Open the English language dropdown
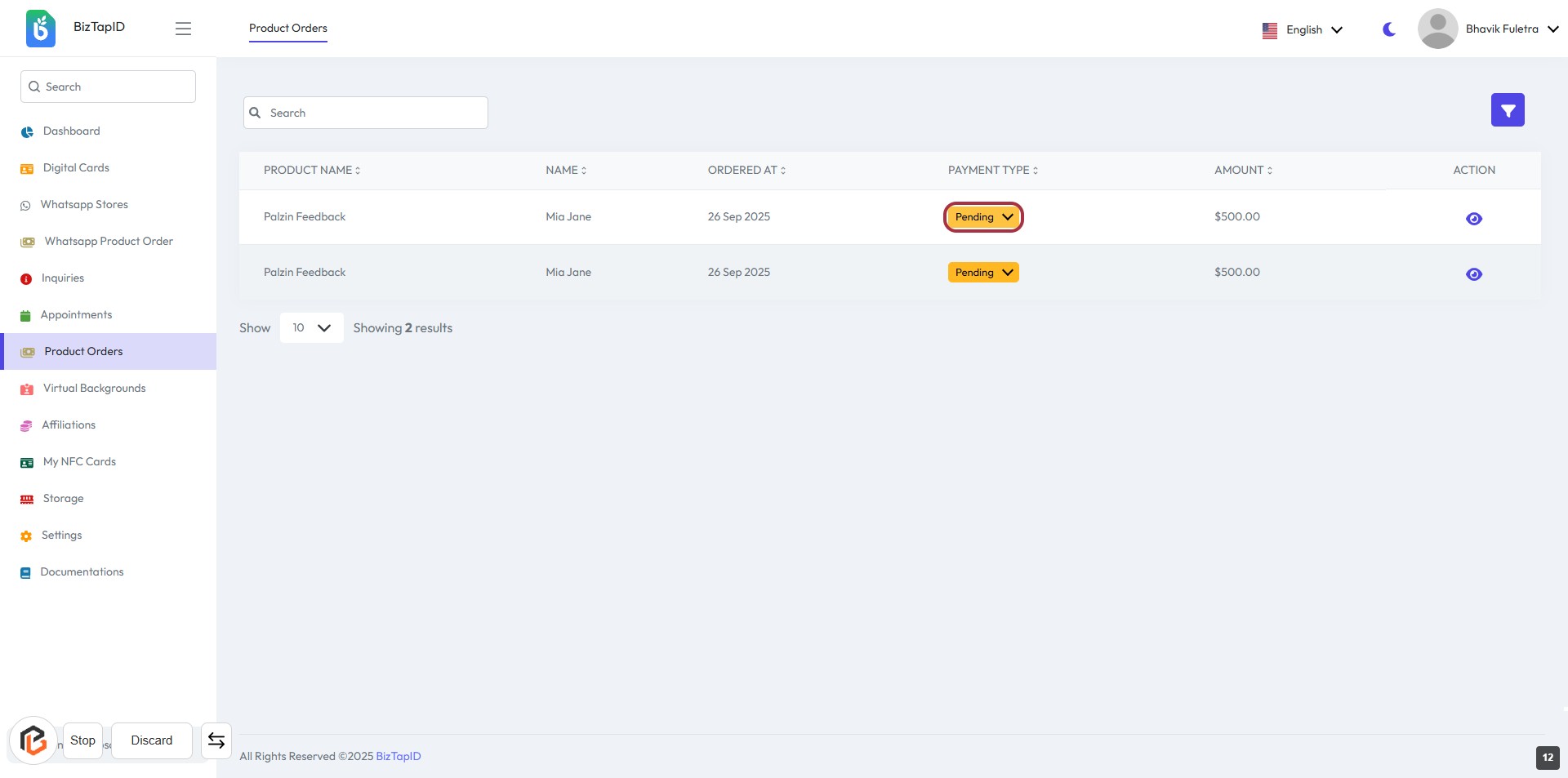1568x778 pixels. [x=1303, y=30]
